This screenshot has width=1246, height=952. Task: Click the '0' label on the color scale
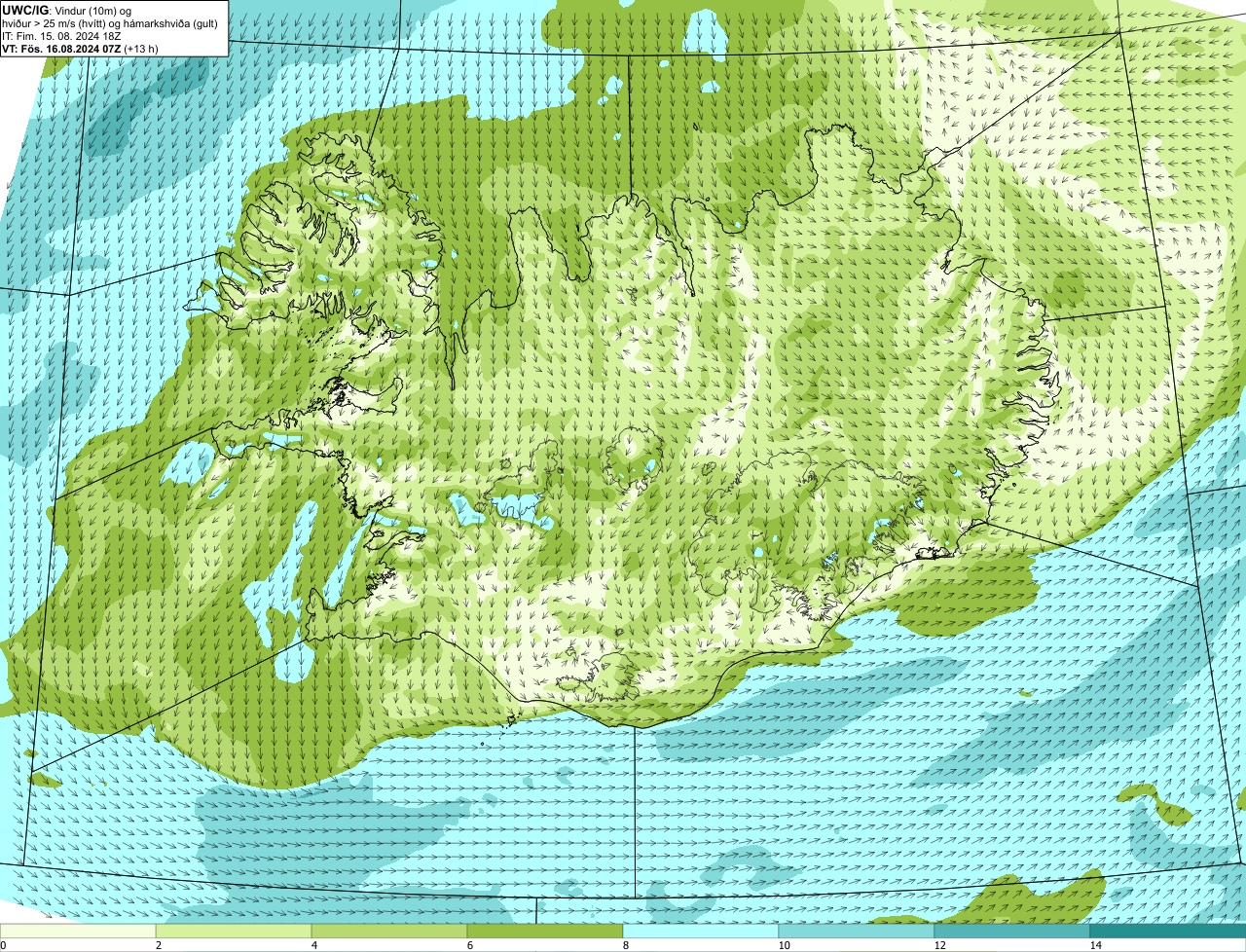tap(3, 945)
